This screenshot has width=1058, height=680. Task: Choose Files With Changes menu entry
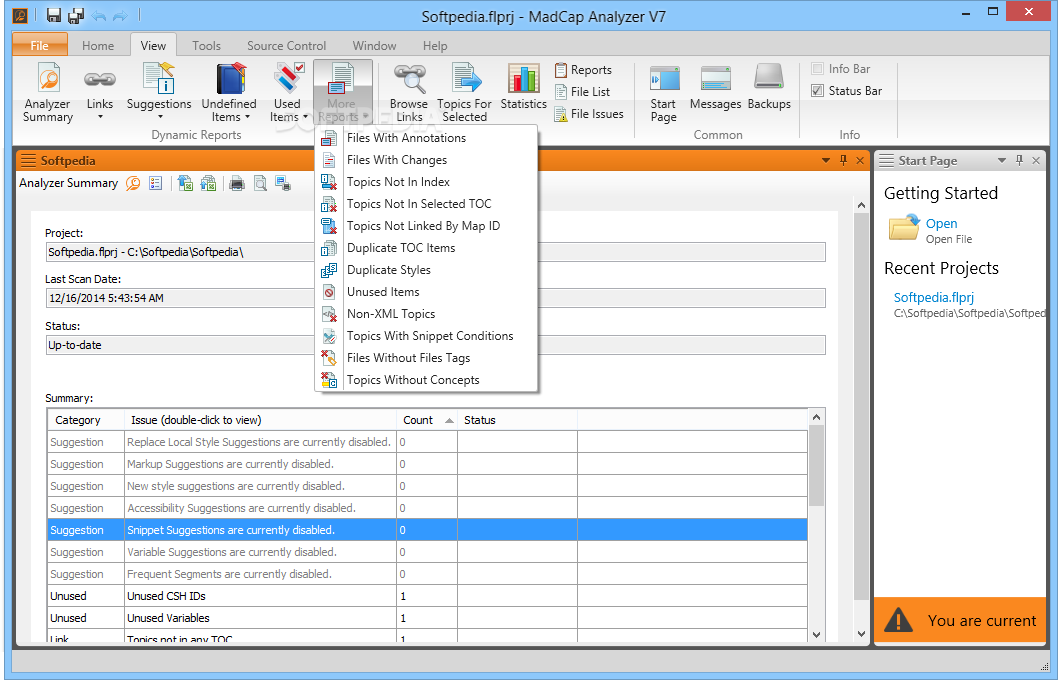click(x=426, y=160)
